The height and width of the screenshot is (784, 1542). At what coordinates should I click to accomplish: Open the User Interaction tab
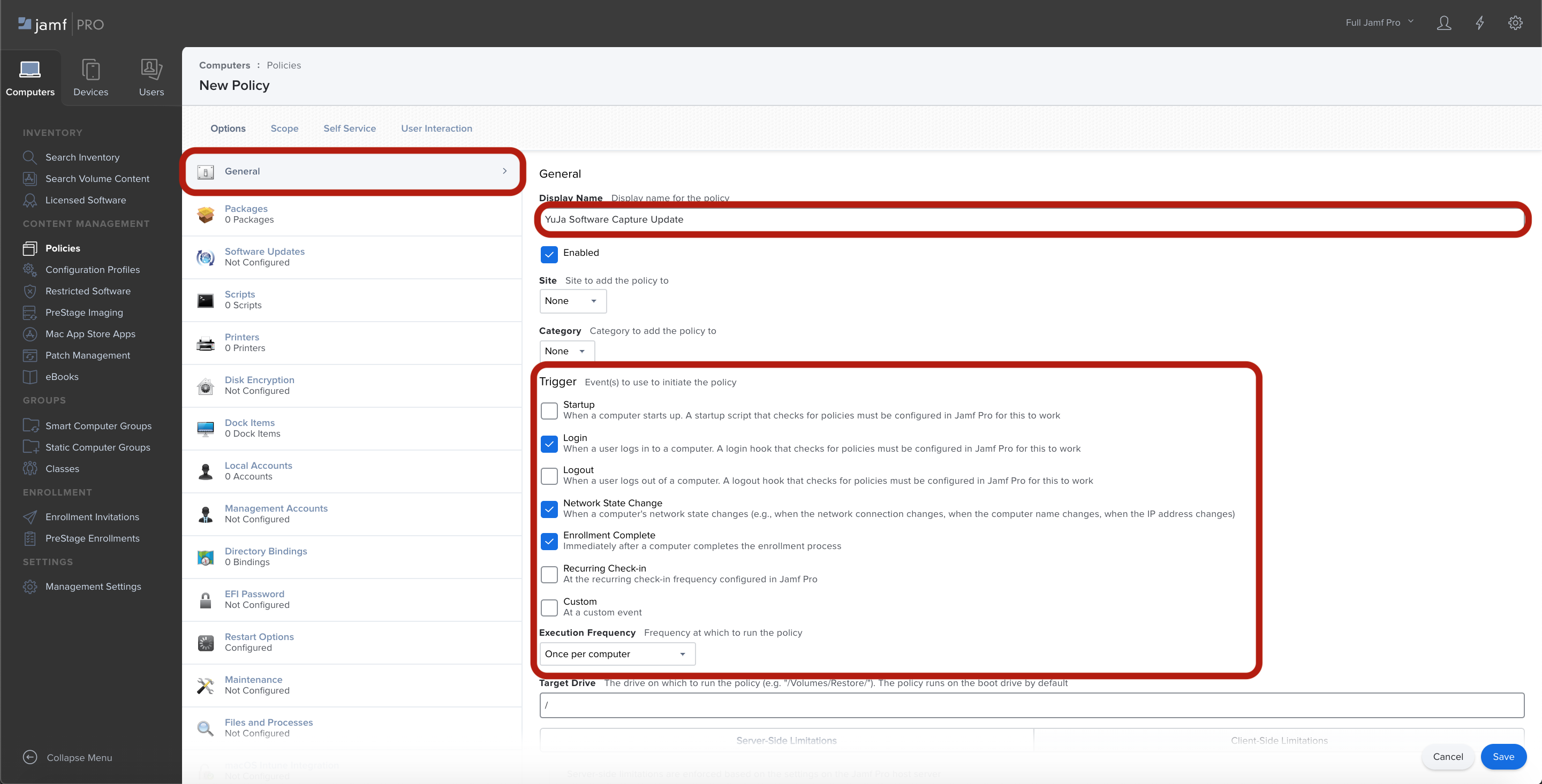point(436,128)
